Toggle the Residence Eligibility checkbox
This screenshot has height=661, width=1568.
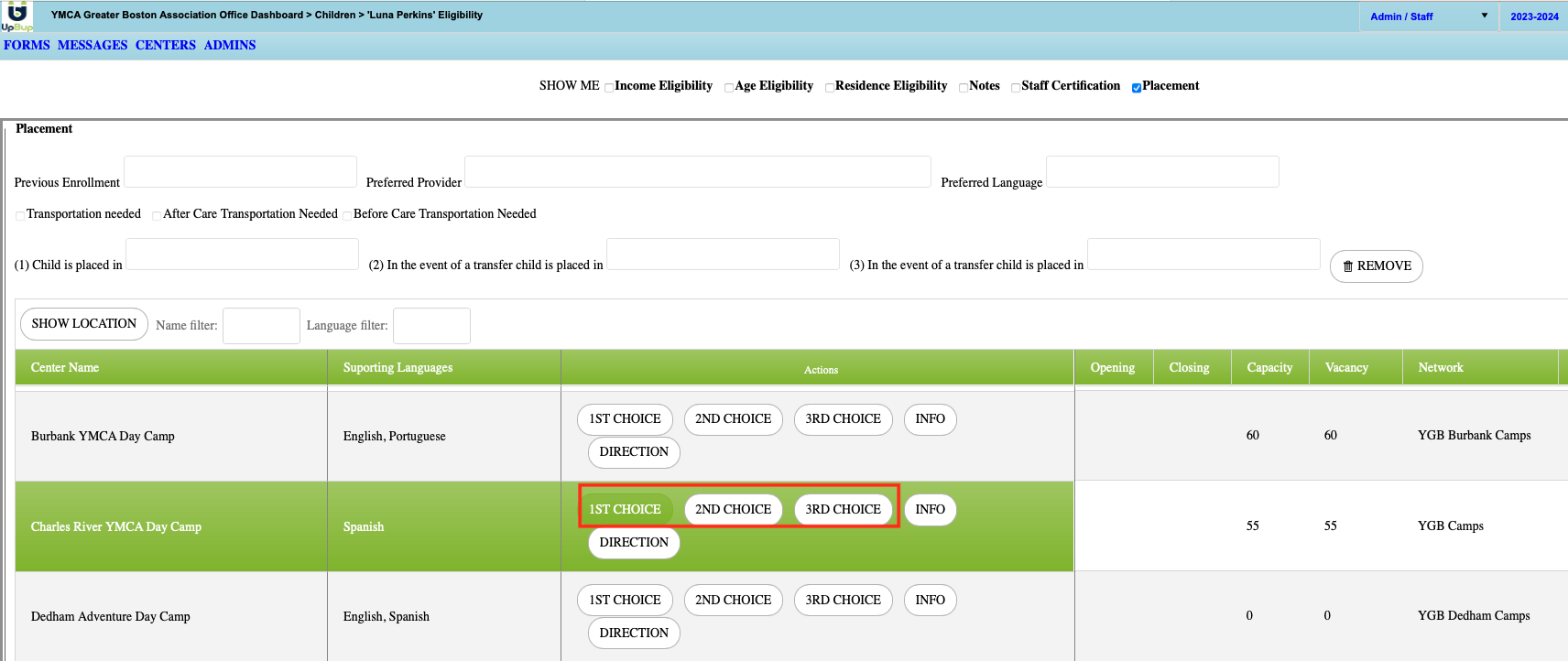point(830,88)
